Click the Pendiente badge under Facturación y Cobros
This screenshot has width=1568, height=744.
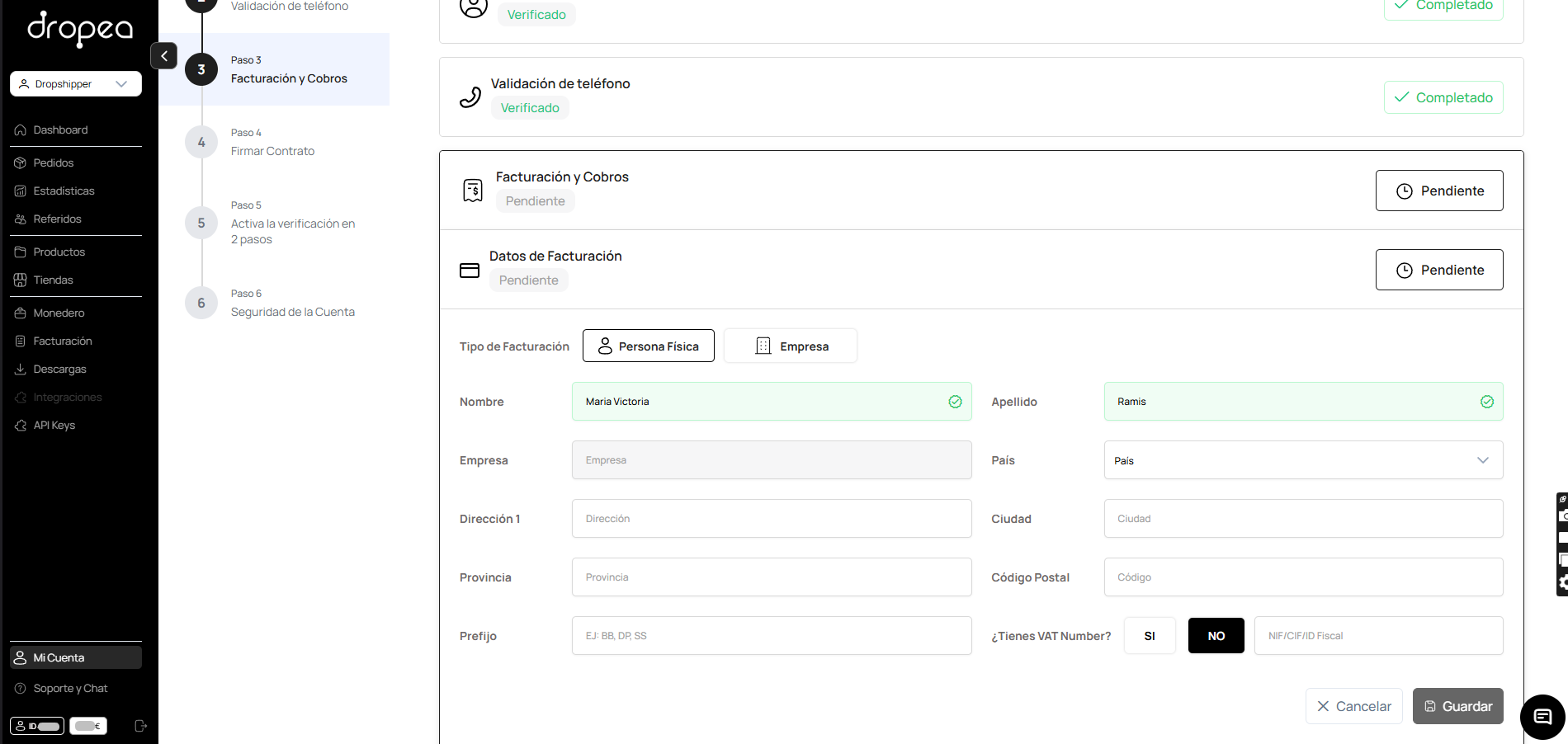click(x=536, y=201)
